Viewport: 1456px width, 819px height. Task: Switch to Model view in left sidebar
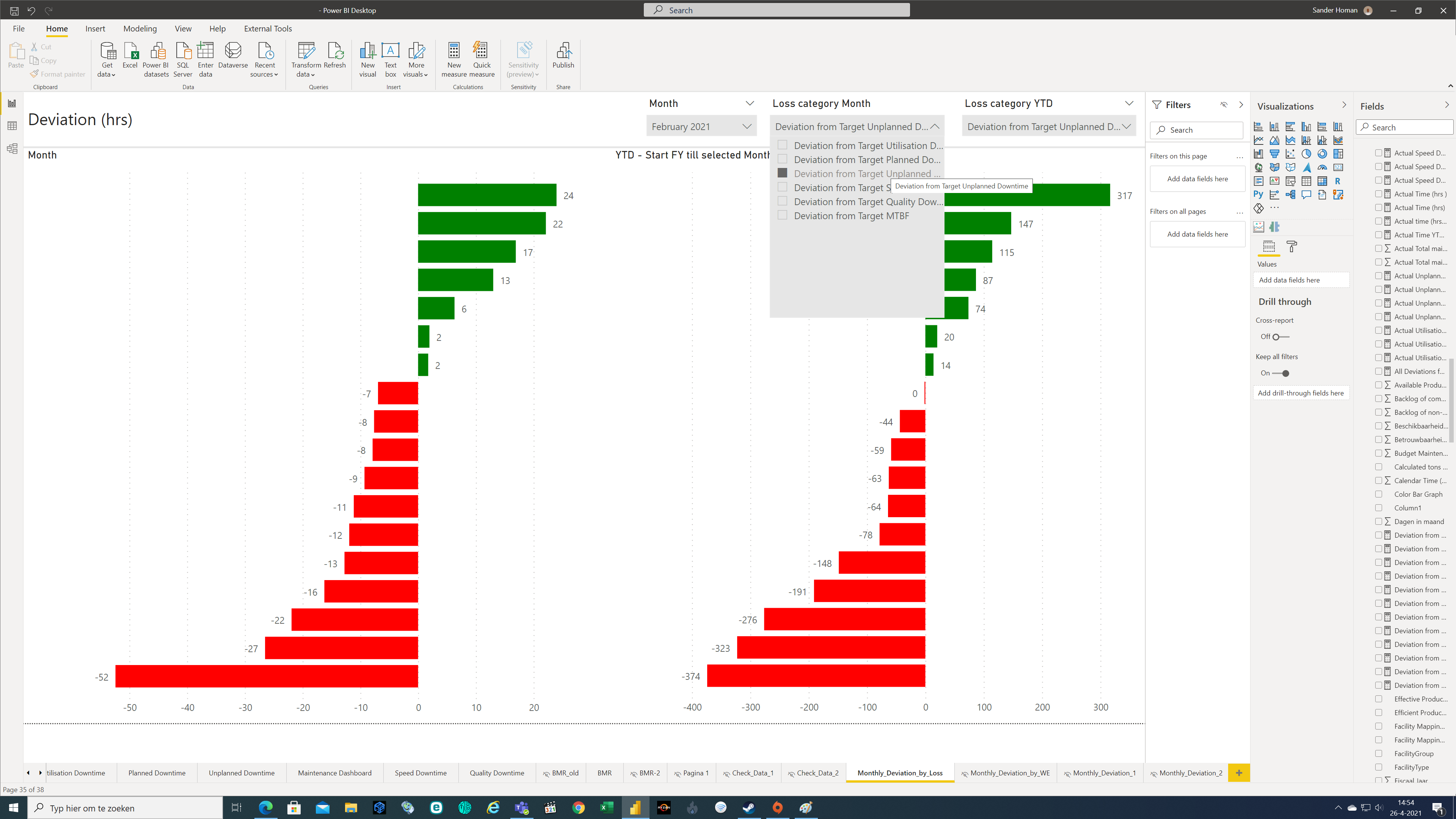tap(12, 149)
